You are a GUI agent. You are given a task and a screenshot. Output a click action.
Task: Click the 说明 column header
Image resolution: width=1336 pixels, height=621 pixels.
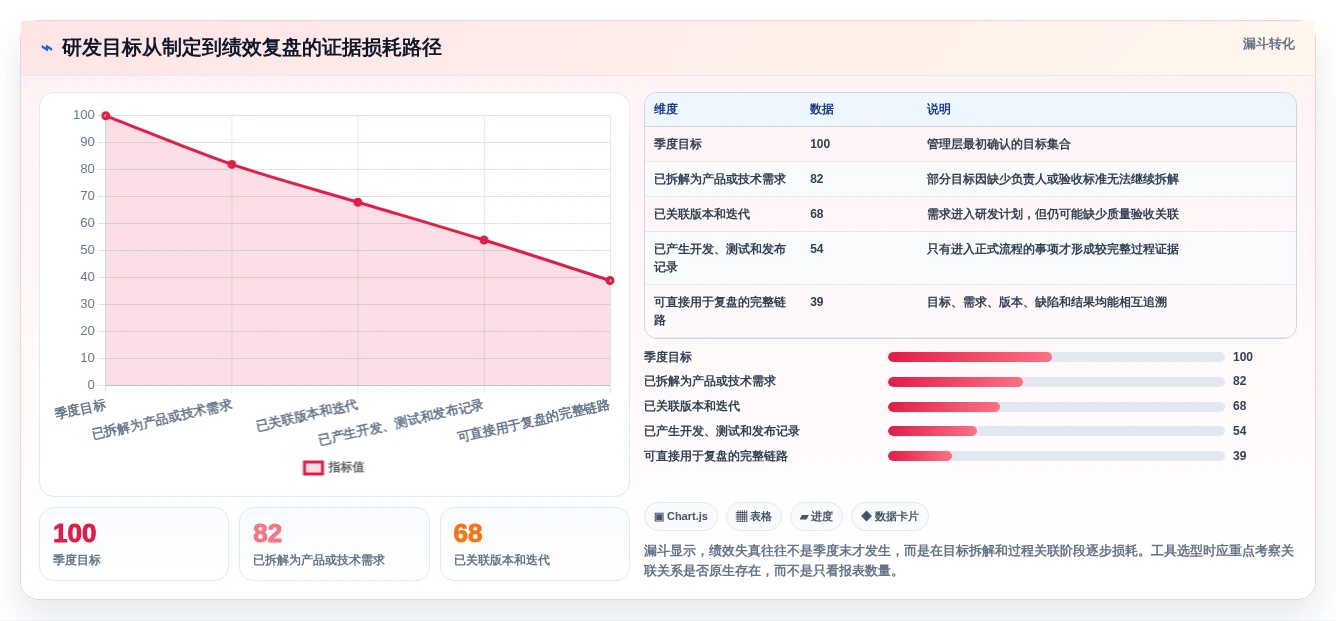coord(939,109)
